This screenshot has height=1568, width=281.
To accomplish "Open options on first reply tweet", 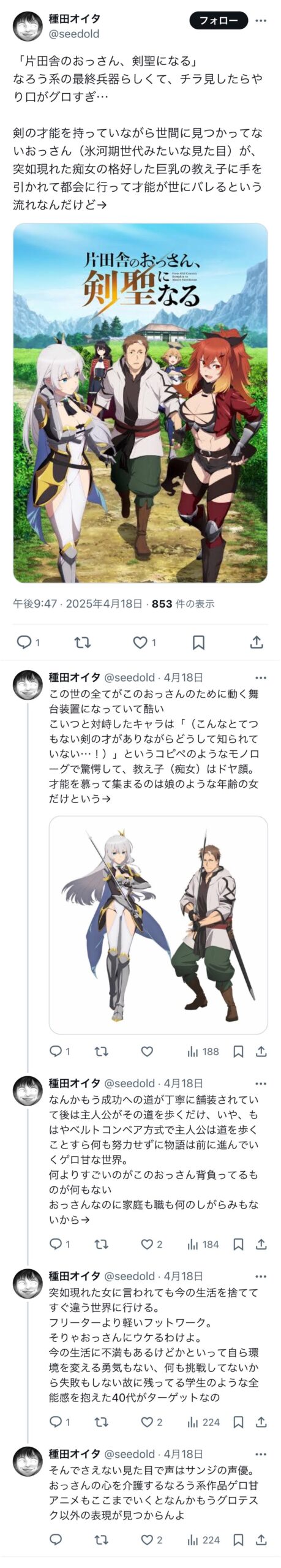I will pos(261,677).
